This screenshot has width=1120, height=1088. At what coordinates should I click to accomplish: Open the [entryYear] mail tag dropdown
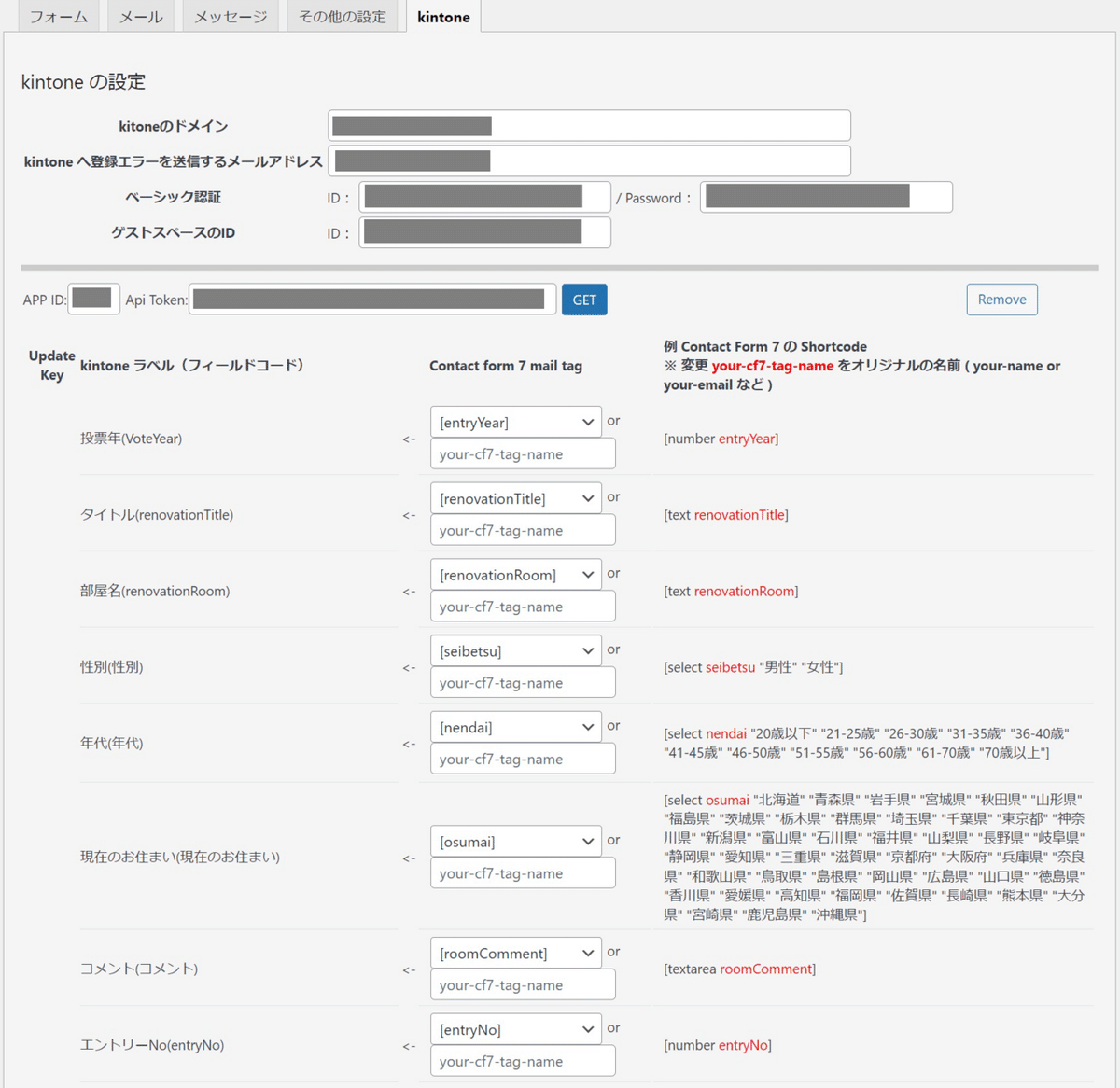click(x=516, y=422)
